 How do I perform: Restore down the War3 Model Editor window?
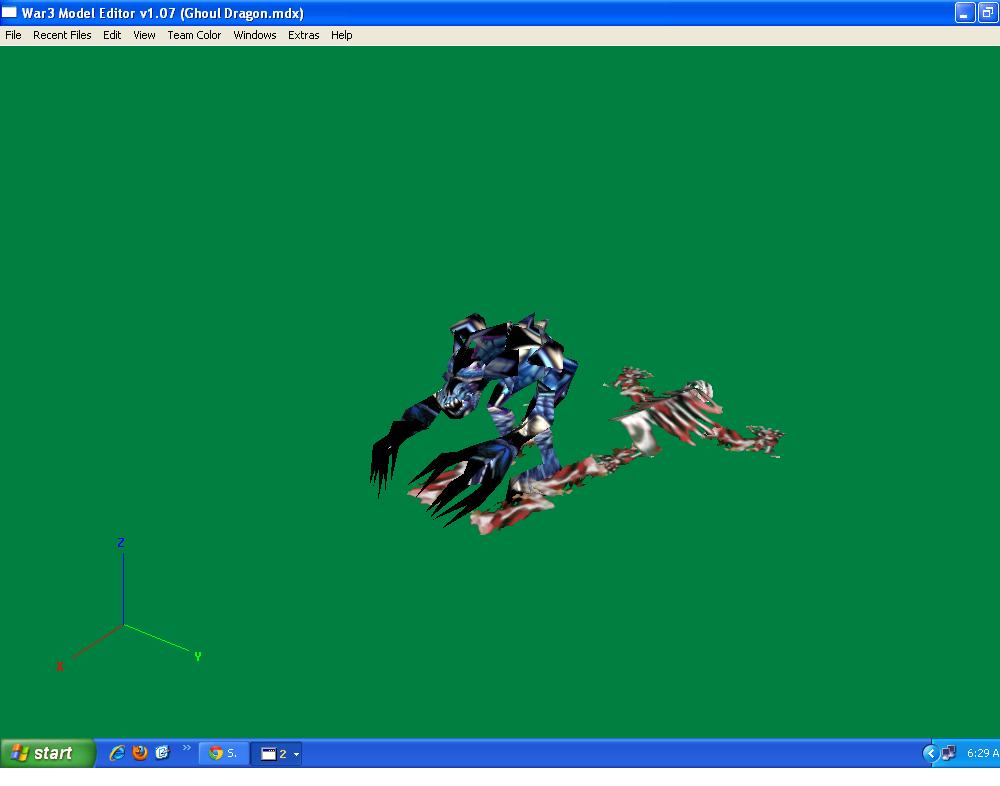(x=988, y=13)
